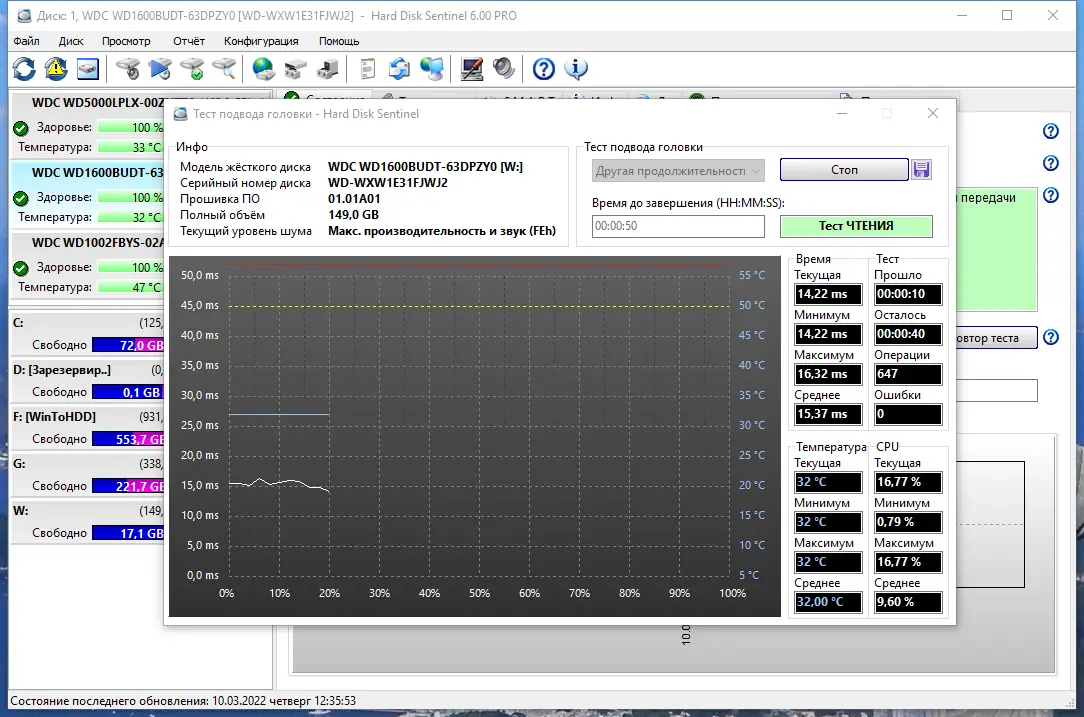The height and width of the screenshot is (717, 1084).
Task: Click the blue question mark toolbar icon
Action: pos(543,69)
